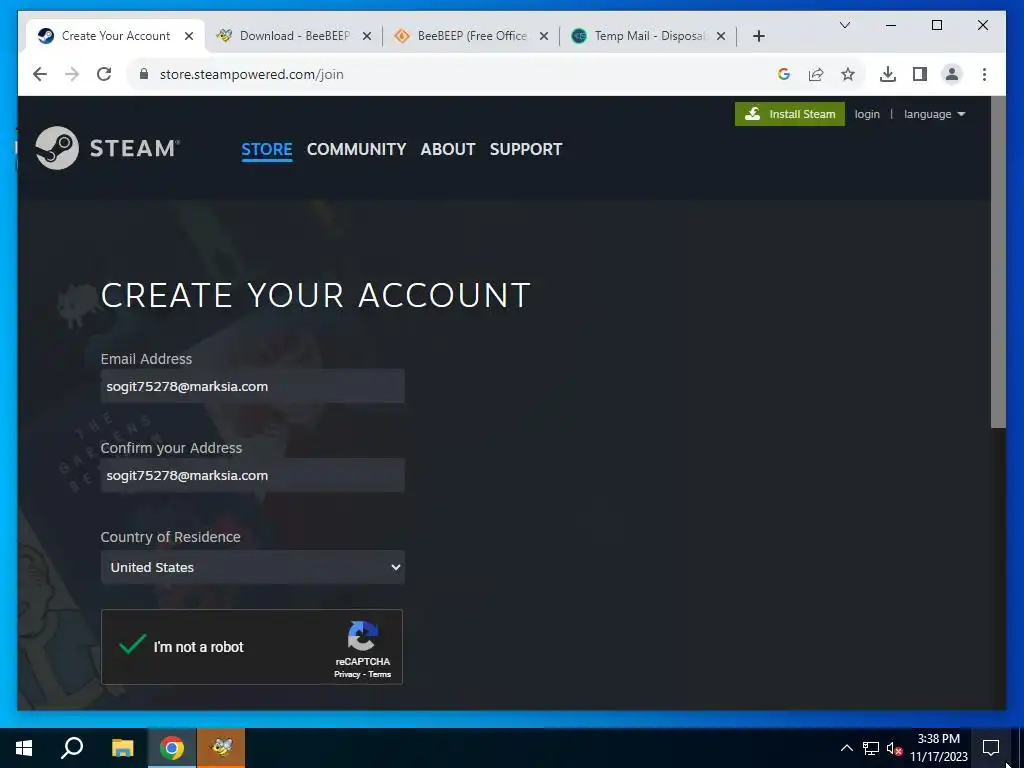This screenshot has width=1024, height=768.
Task: Select the Create Your Account tab
Action: (115, 36)
